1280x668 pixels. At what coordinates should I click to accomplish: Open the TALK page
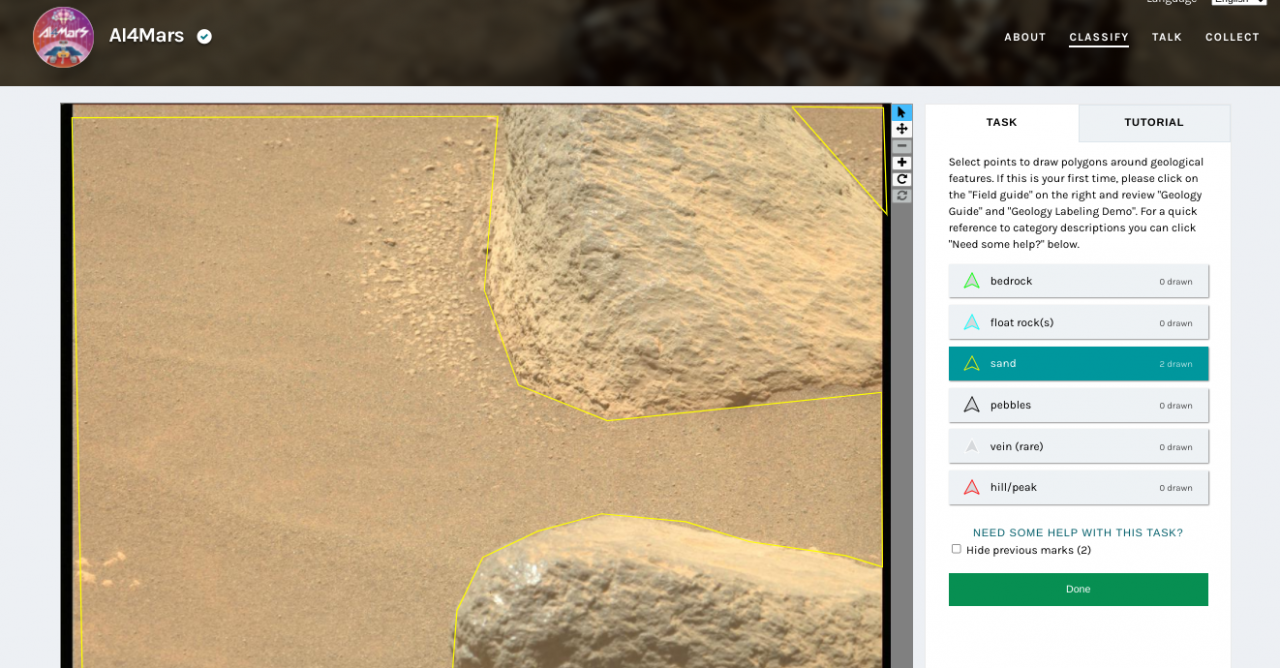[1167, 37]
